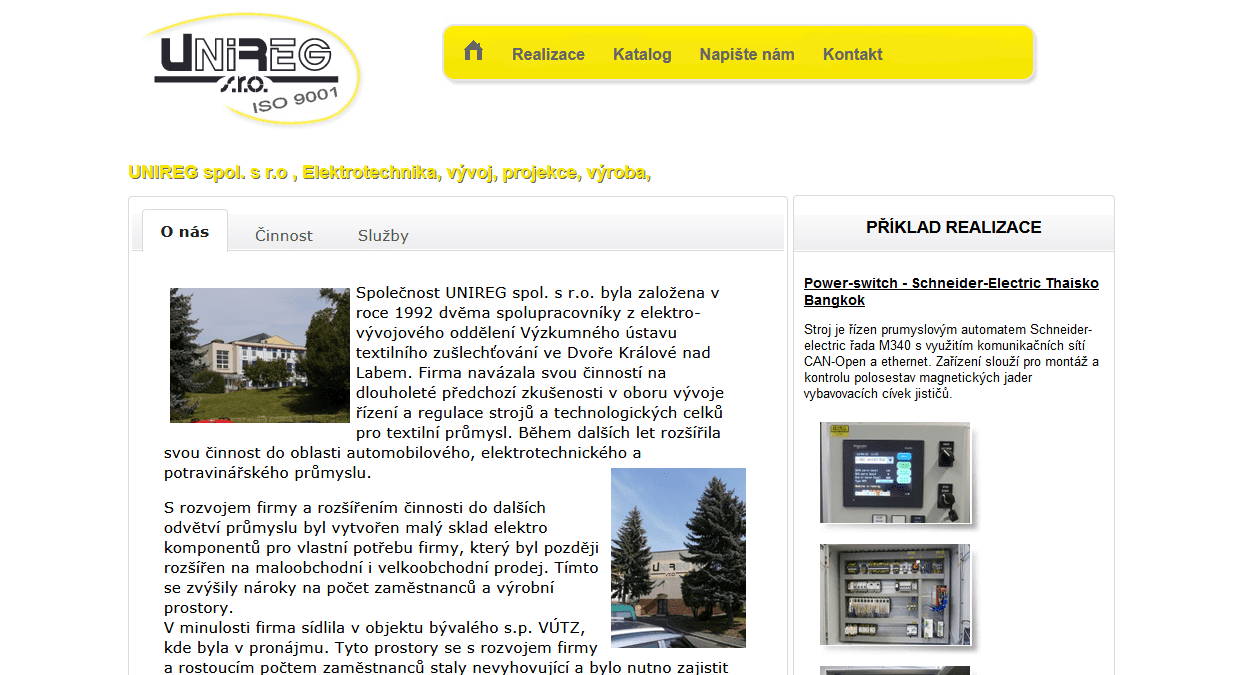The height and width of the screenshot is (675, 1234).
Task: Switch to the Činnost tab
Action: (284, 235)
